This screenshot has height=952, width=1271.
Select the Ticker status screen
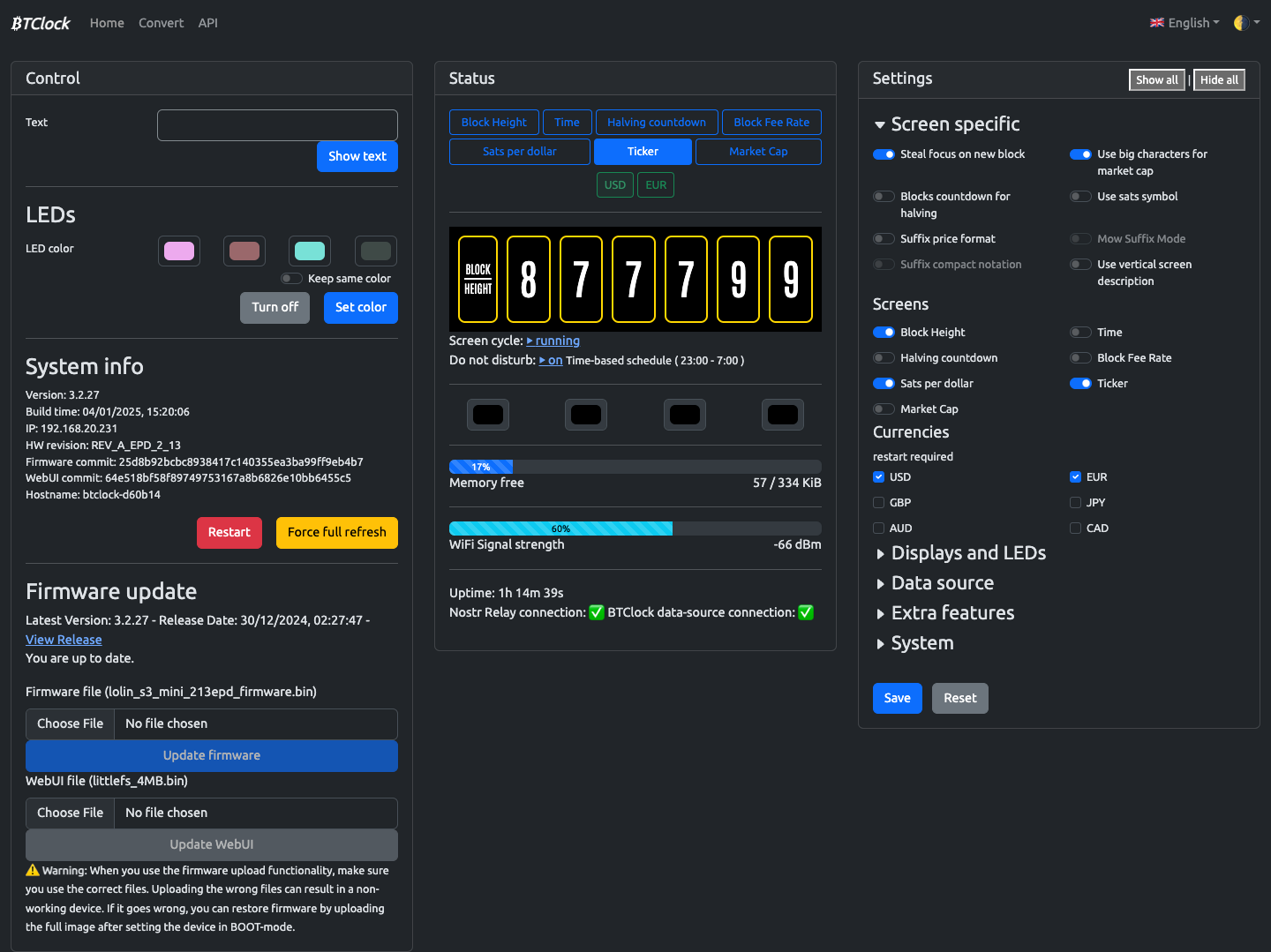(x=643, y=152)
